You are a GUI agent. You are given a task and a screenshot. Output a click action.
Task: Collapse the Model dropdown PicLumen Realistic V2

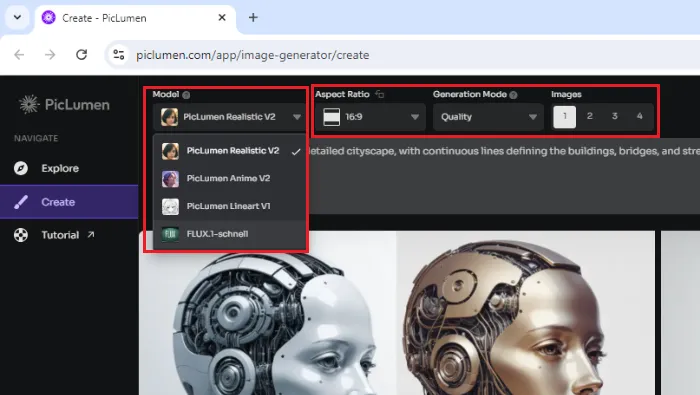pyautogui.click(x=229, y=117)
